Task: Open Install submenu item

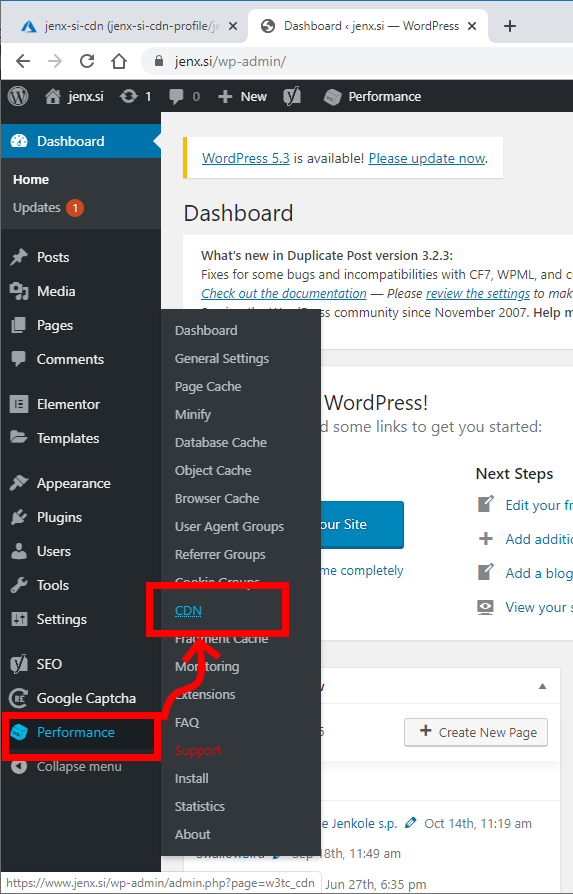Action: point(192,778)
